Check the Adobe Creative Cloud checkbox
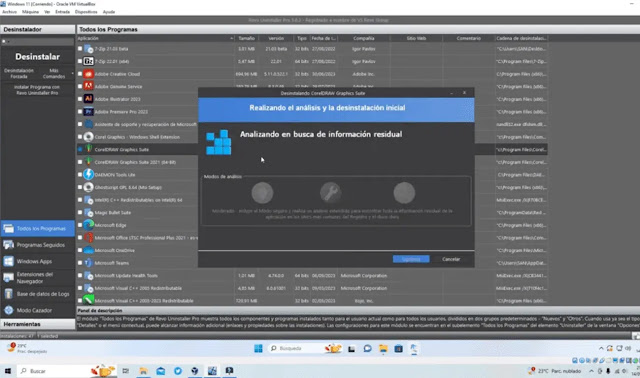 pyautogui.click(x=80, y=74)
